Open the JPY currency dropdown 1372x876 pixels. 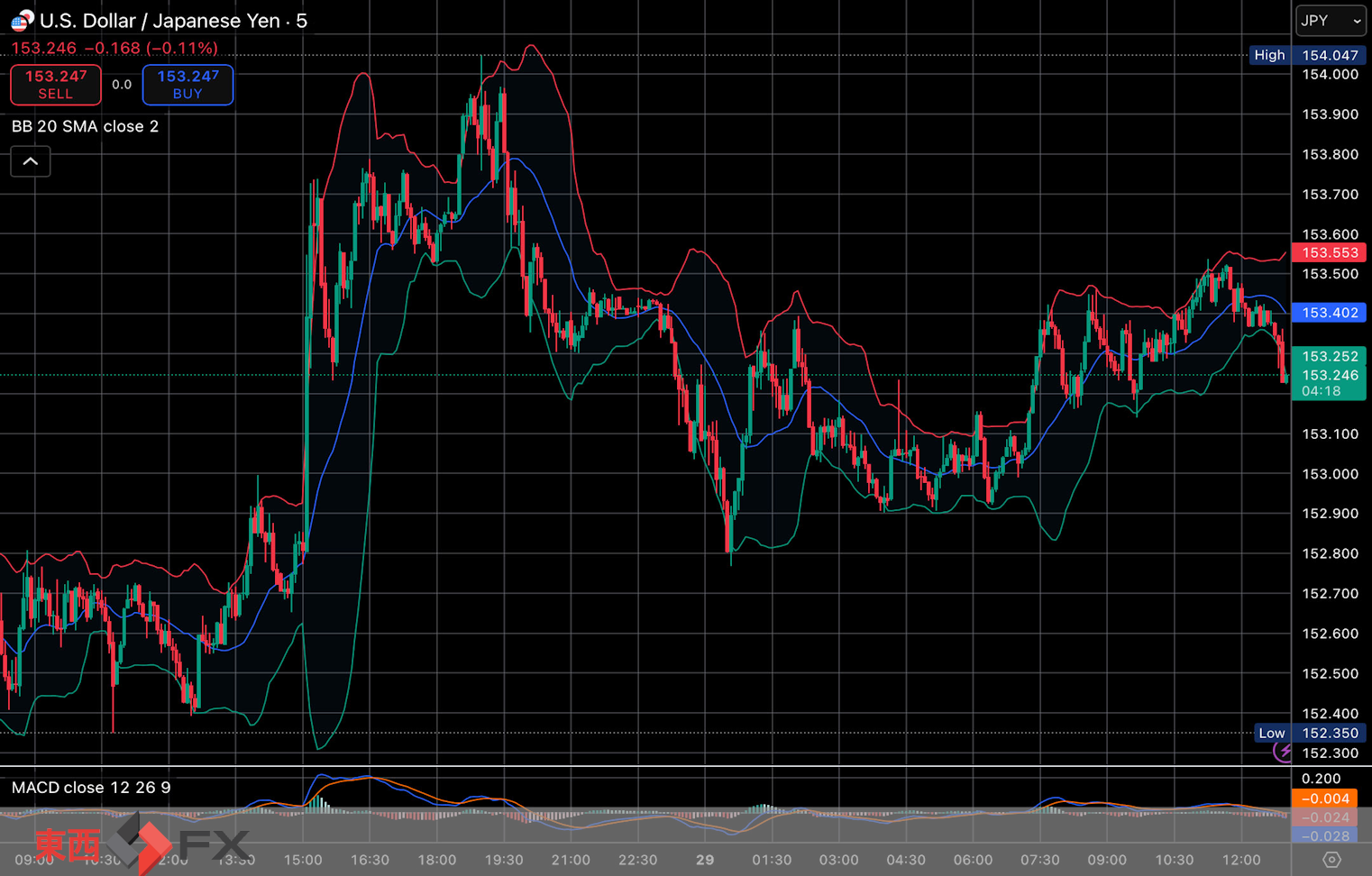[1331, 21]
